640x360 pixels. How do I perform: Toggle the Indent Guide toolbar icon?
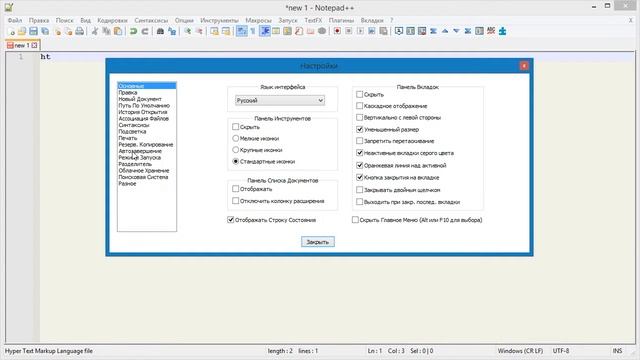(264, 31)
